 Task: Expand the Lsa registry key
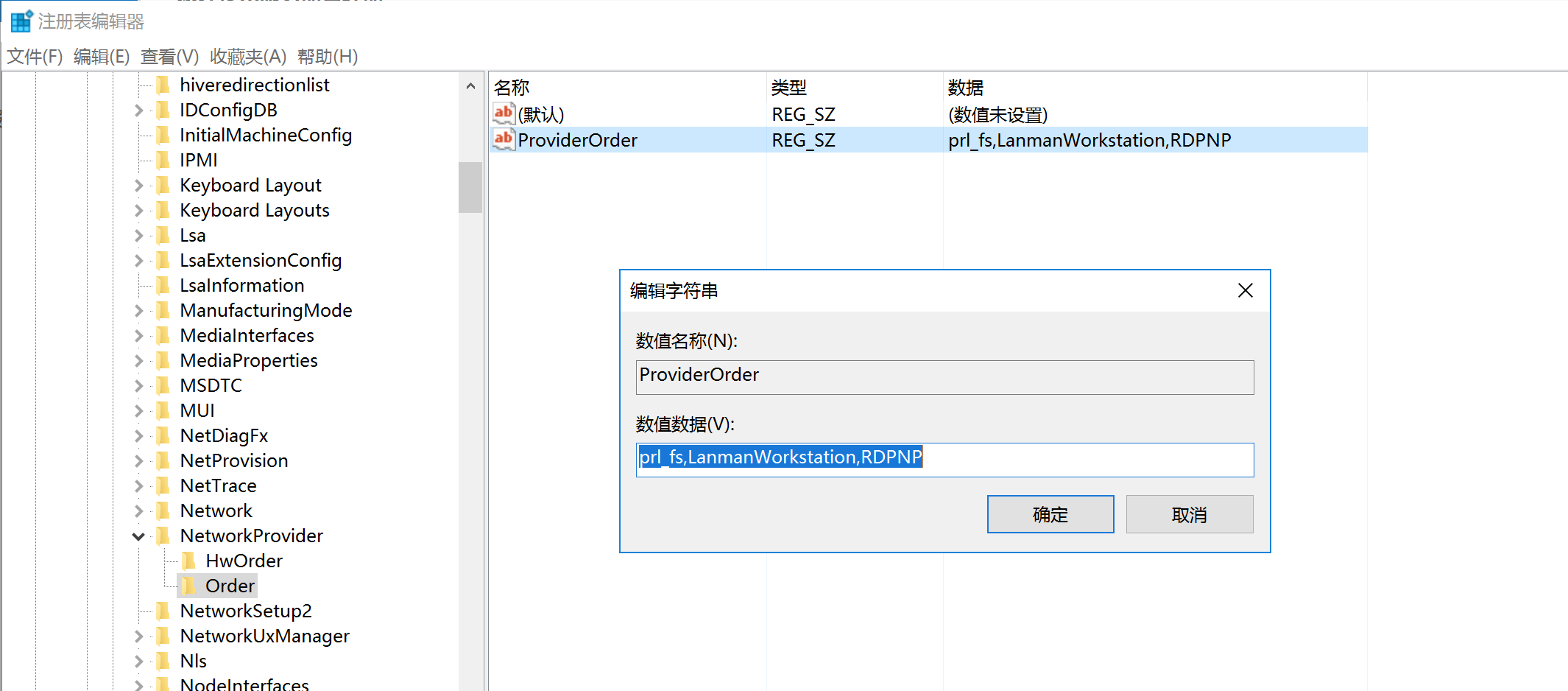[x=138, y=236]
